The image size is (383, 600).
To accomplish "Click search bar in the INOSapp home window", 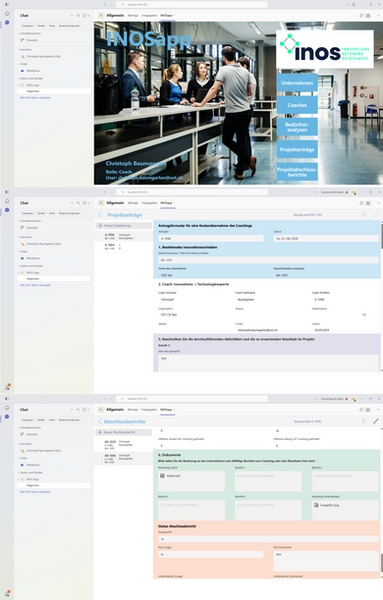I will [192, 5].
